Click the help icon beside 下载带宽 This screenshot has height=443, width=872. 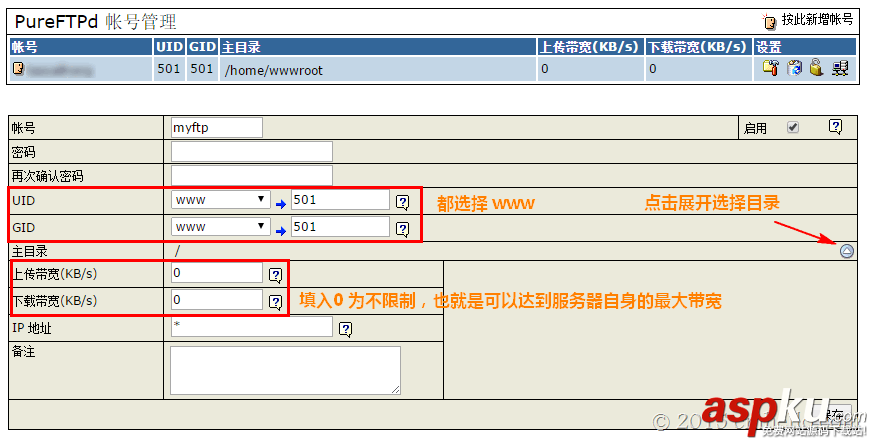[276, 302]
